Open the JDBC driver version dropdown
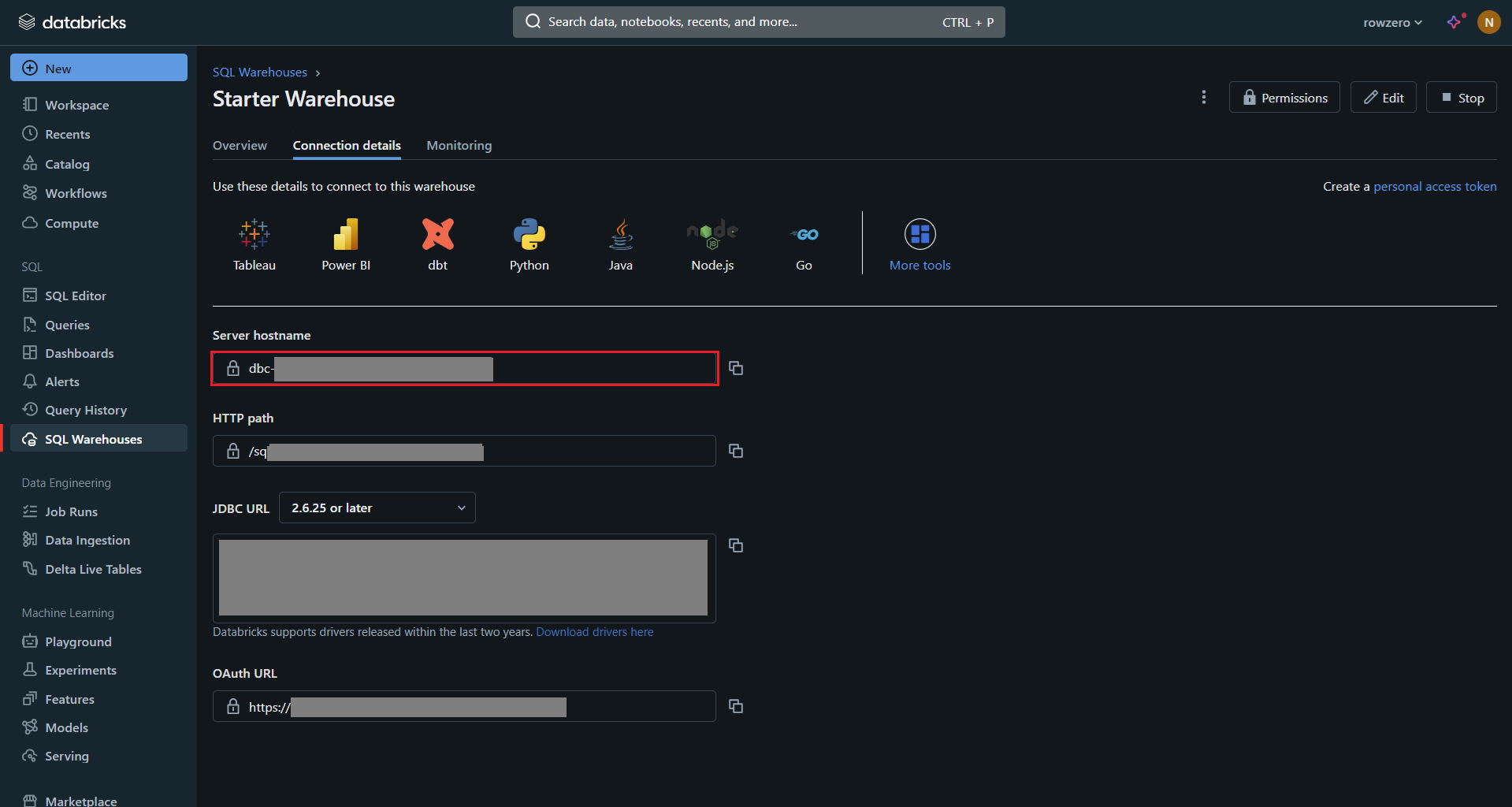Screen dimensions: 1512x807 377,508
